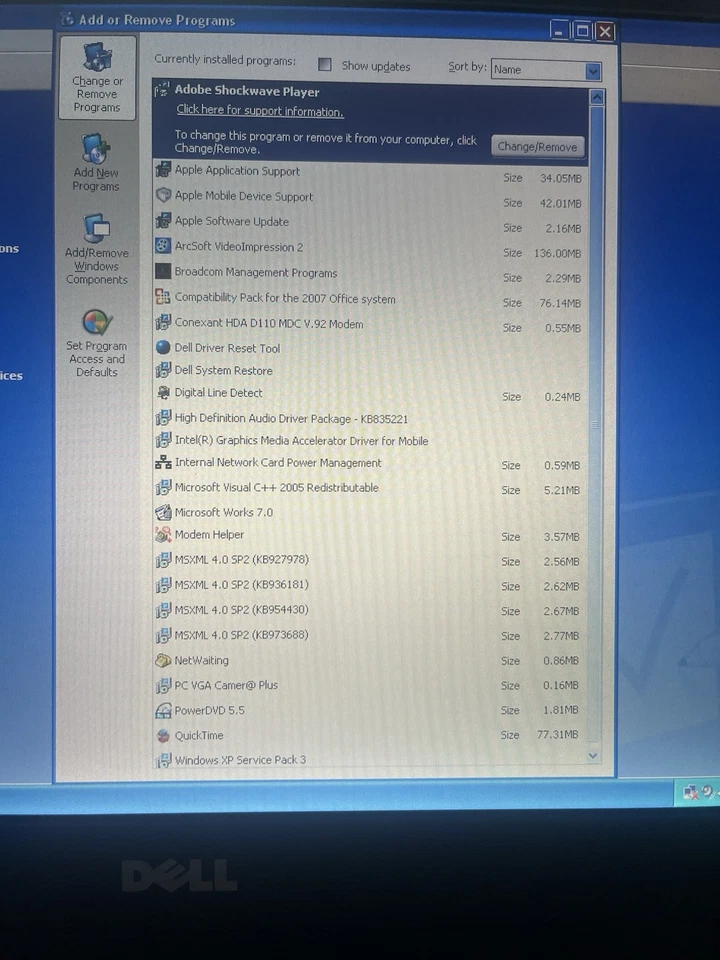Click High Definition Audio Driver Package icon
The width and height of the screenshot is (720, 960).
coord(163,418)
